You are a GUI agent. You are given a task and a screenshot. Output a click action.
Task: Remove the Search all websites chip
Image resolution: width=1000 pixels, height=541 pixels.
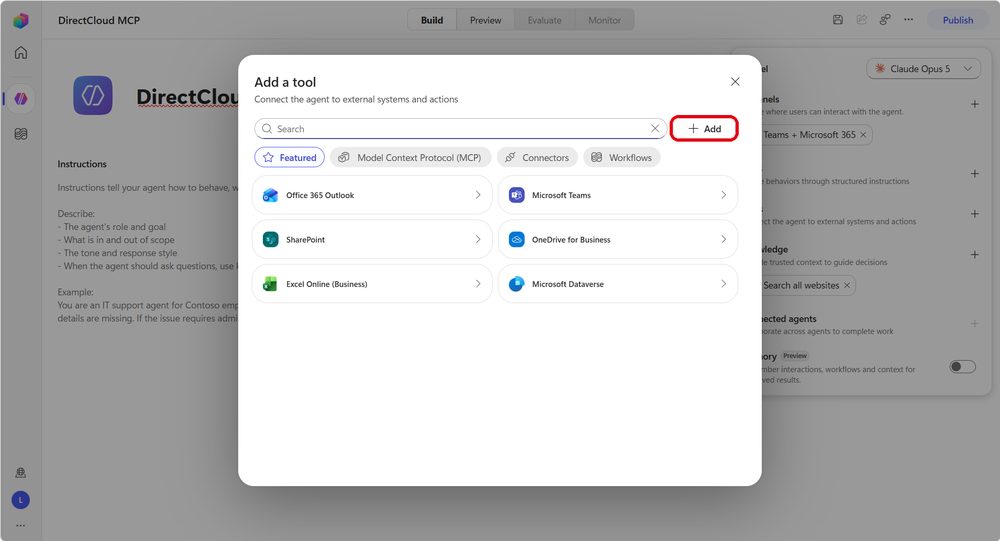(x=847, y=285)
